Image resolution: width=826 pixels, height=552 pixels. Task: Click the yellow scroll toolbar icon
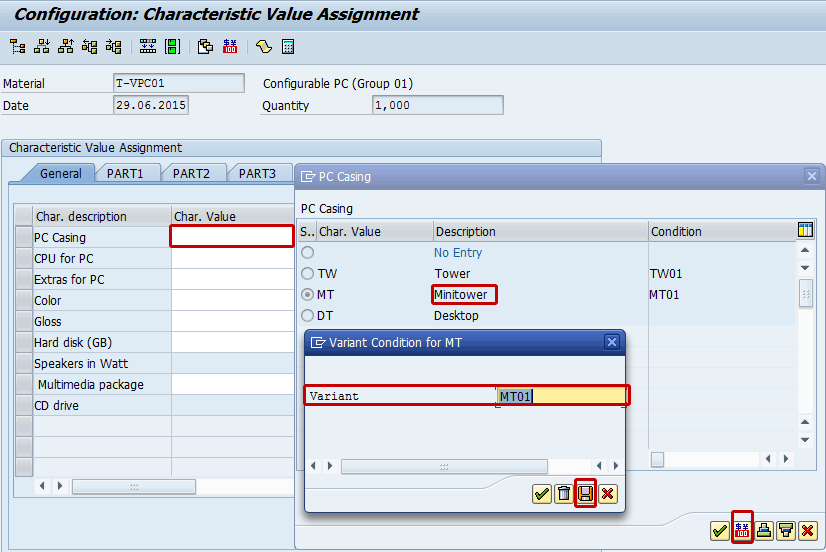[264, 47]
